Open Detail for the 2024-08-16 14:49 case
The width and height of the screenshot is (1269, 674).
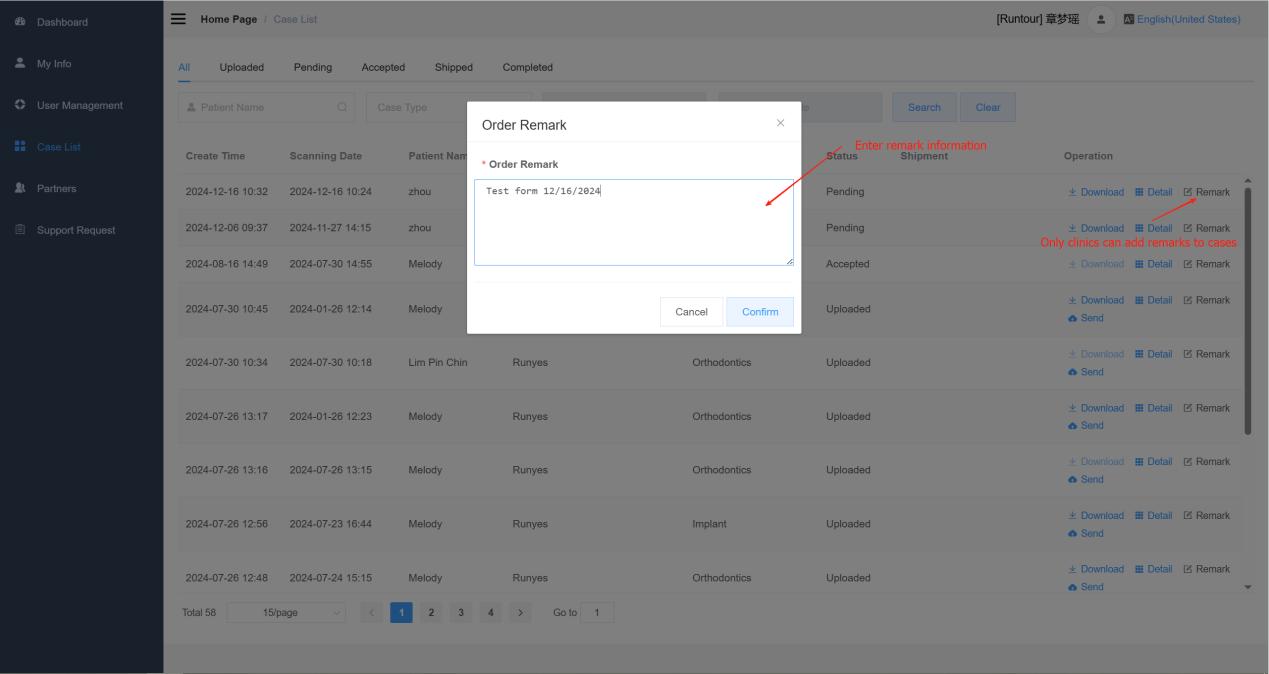(x=1154, y=264)
